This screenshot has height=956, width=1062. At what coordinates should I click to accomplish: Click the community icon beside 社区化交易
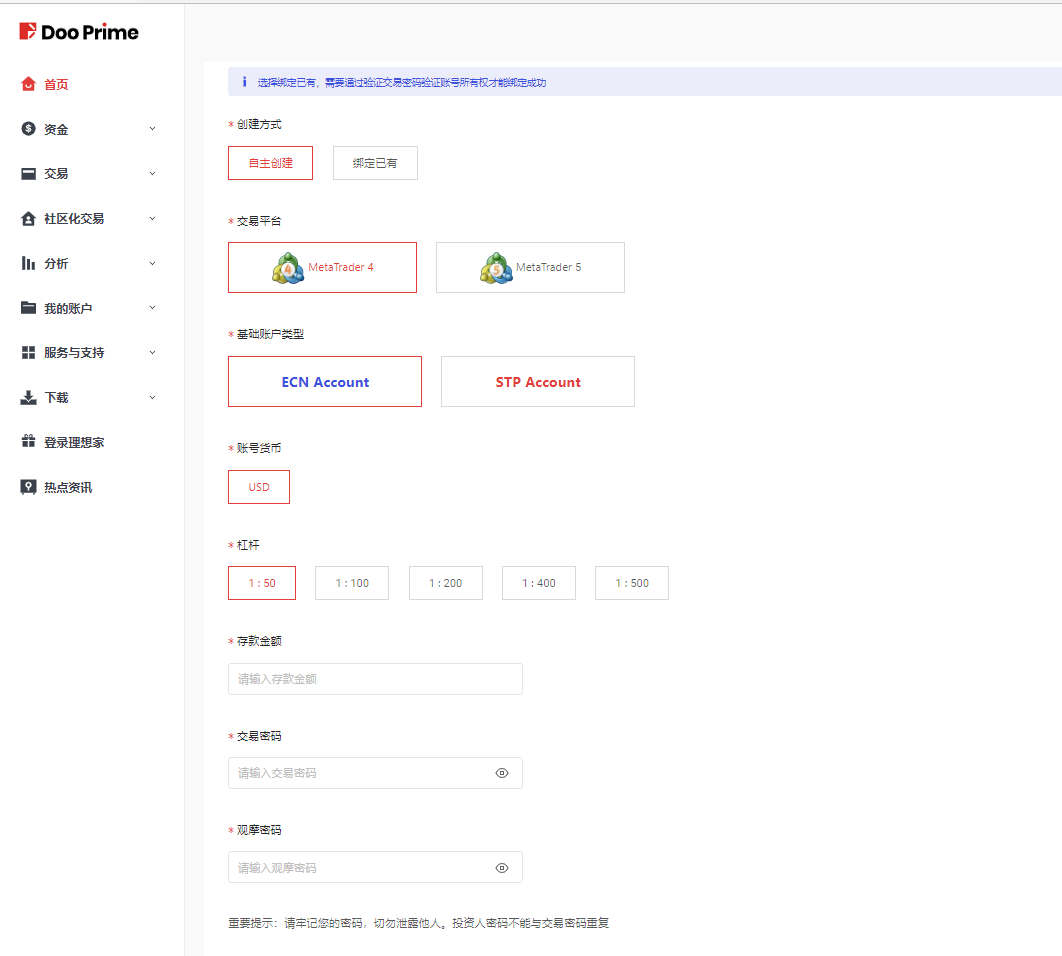pyautogui.click(x=28, y=218)
